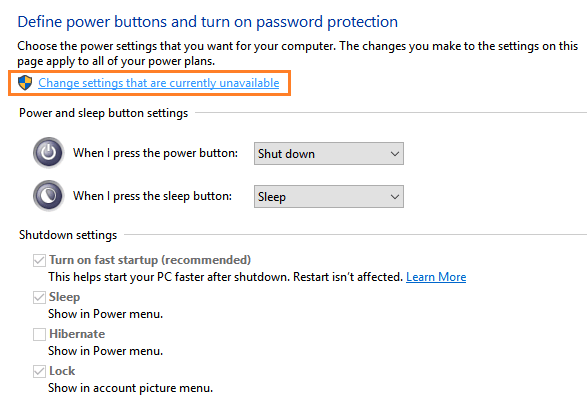The height and width of the screenshot is (406, 587).
Task: Open the Learn More link
Action: coord(436,277)
